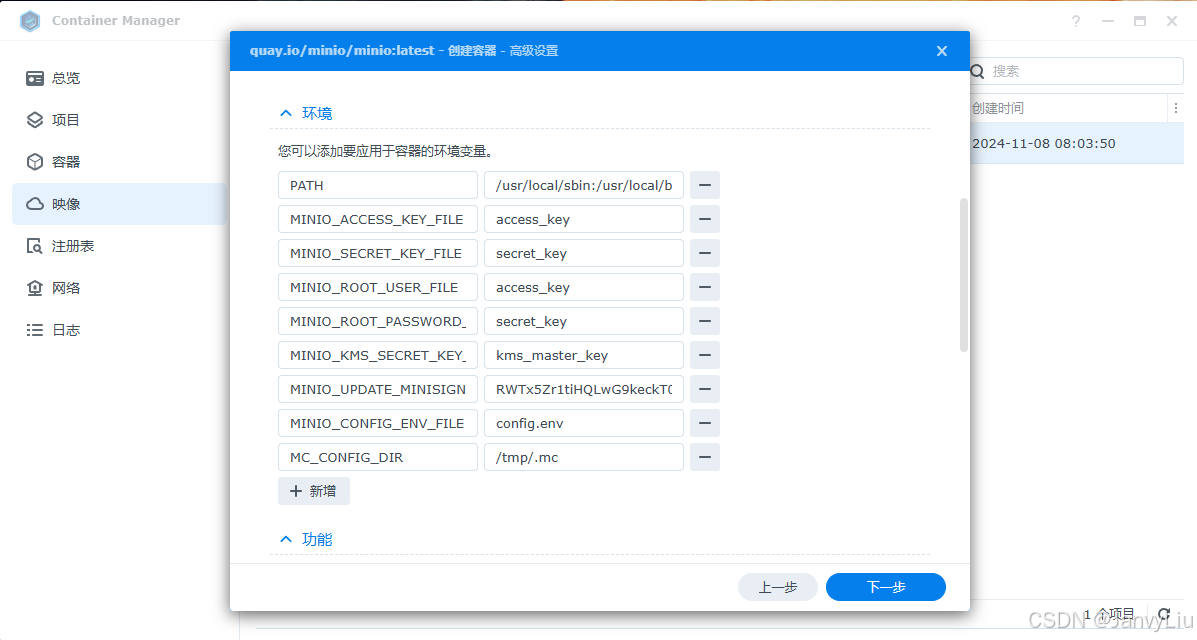Image resolution: width=1197 pixels, height=640 pixels.
Task: Click the search magnifier icon
Action: point(977,71)
